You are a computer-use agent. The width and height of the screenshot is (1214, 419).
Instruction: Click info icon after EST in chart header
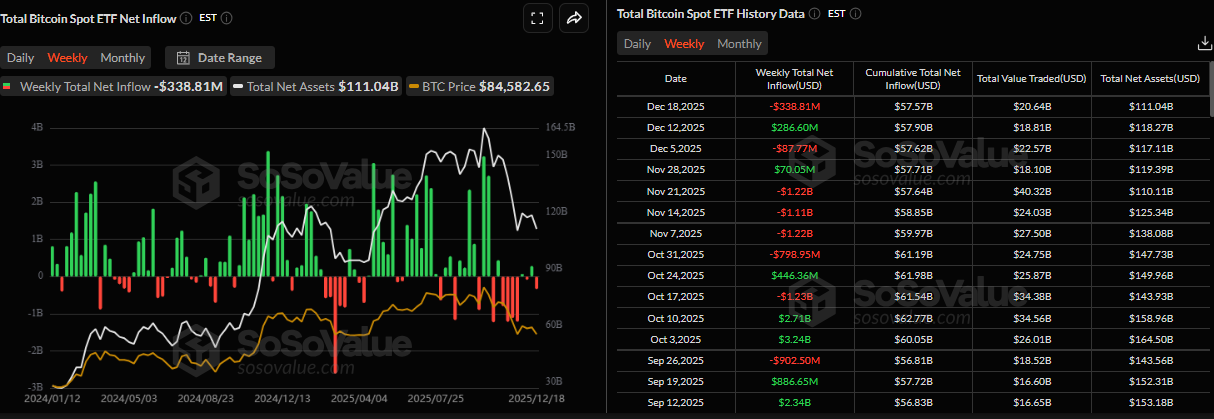coord(228,18)
